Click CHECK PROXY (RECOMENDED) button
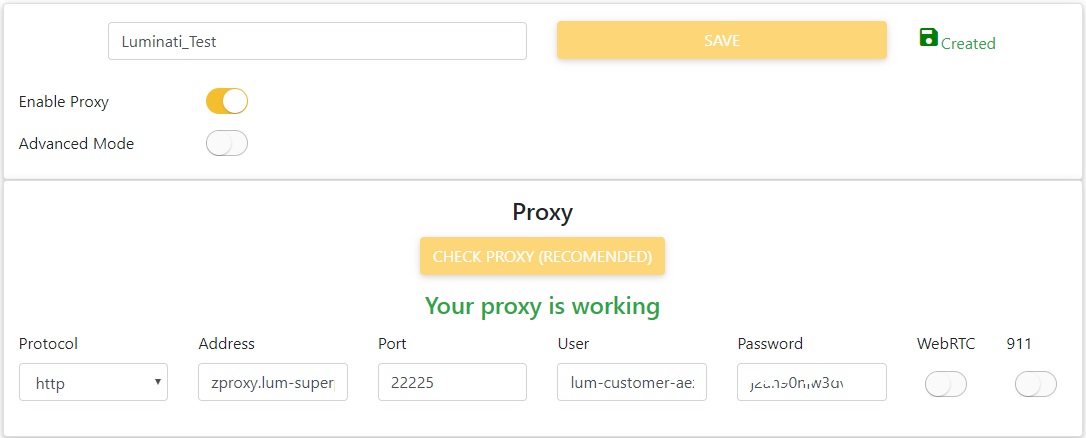1086x438 pixels. click(x=542, y=257)
